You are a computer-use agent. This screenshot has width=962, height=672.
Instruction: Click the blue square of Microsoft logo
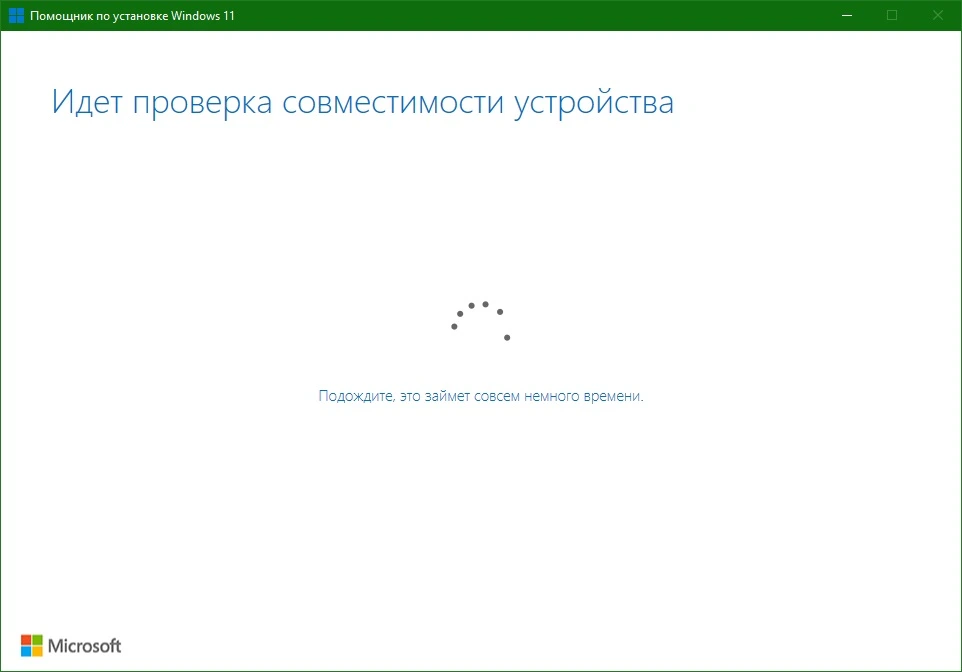tap(26, 651)
